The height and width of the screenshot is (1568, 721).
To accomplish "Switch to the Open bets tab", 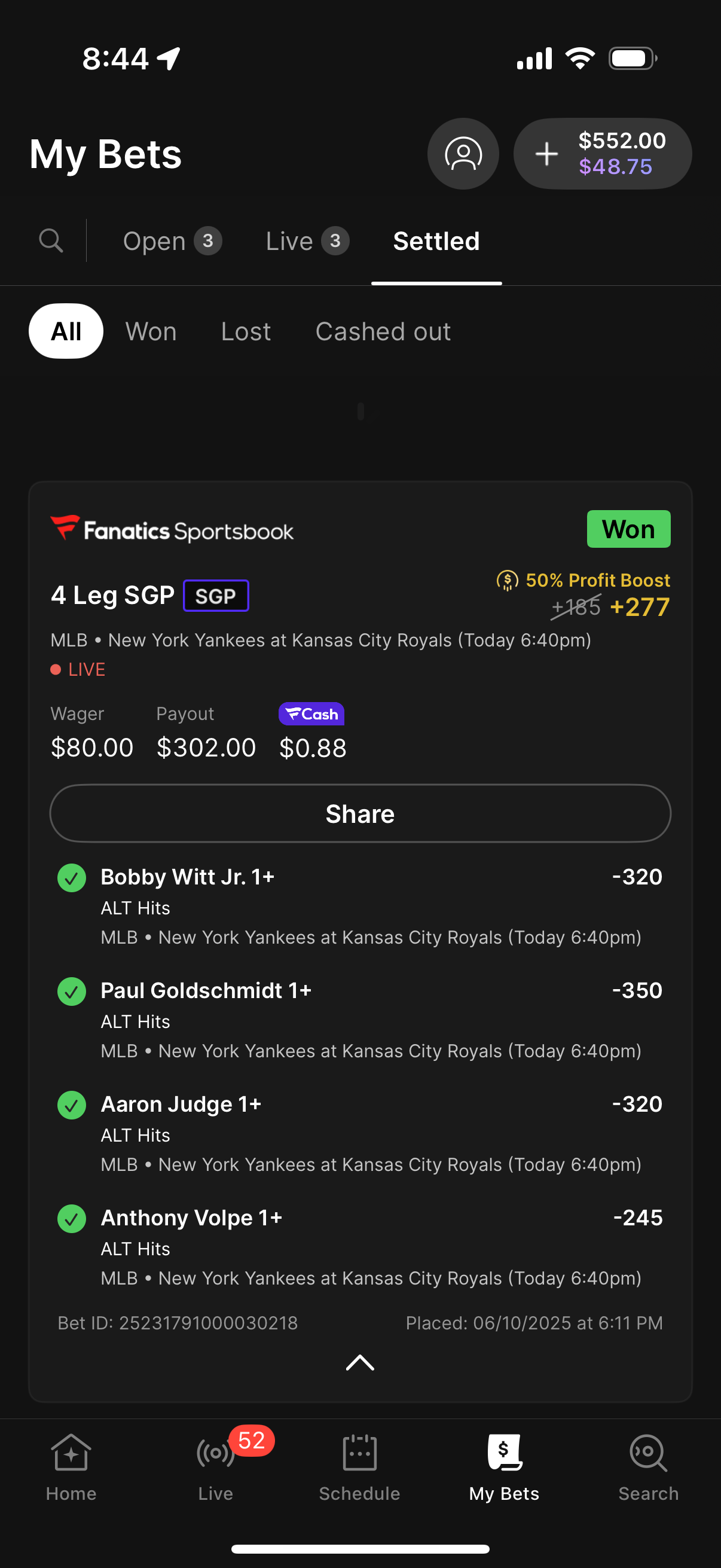I will (172, 241).
